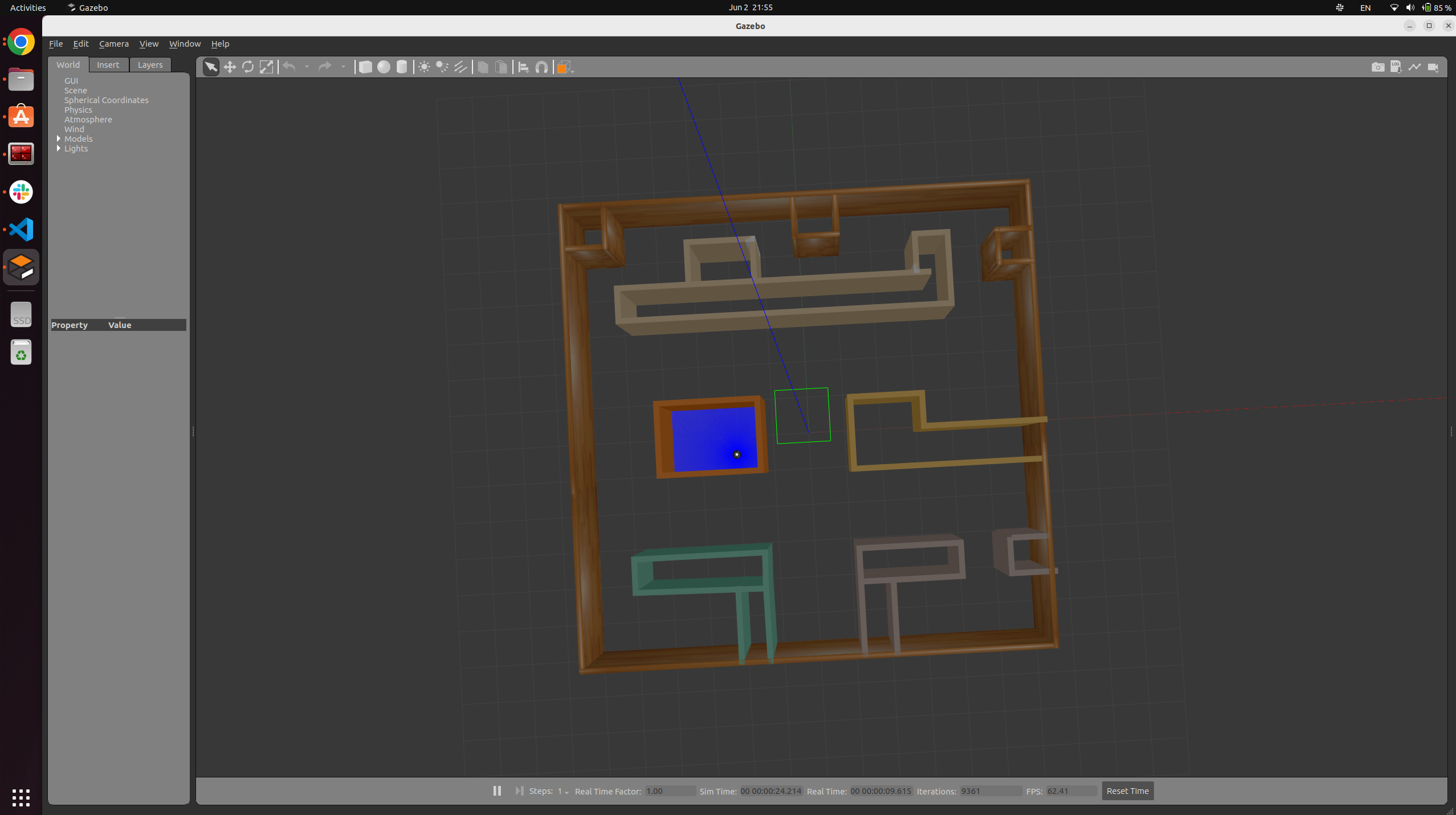
Task: Expand the Lights tree item
Action: coord(59,149)
